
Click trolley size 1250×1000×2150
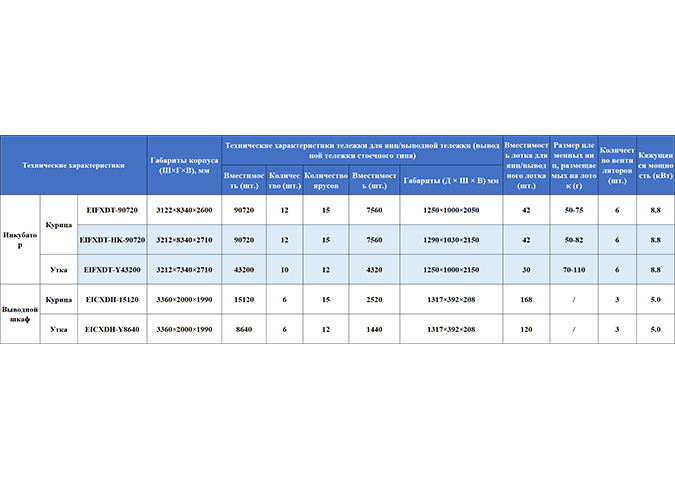[451, 270]
